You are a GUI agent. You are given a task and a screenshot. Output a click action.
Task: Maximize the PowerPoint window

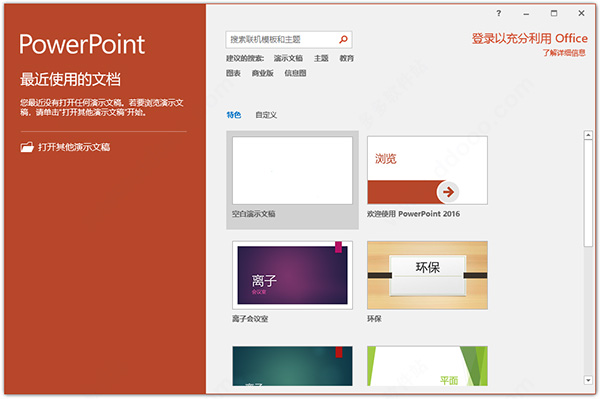click(554, 13)
